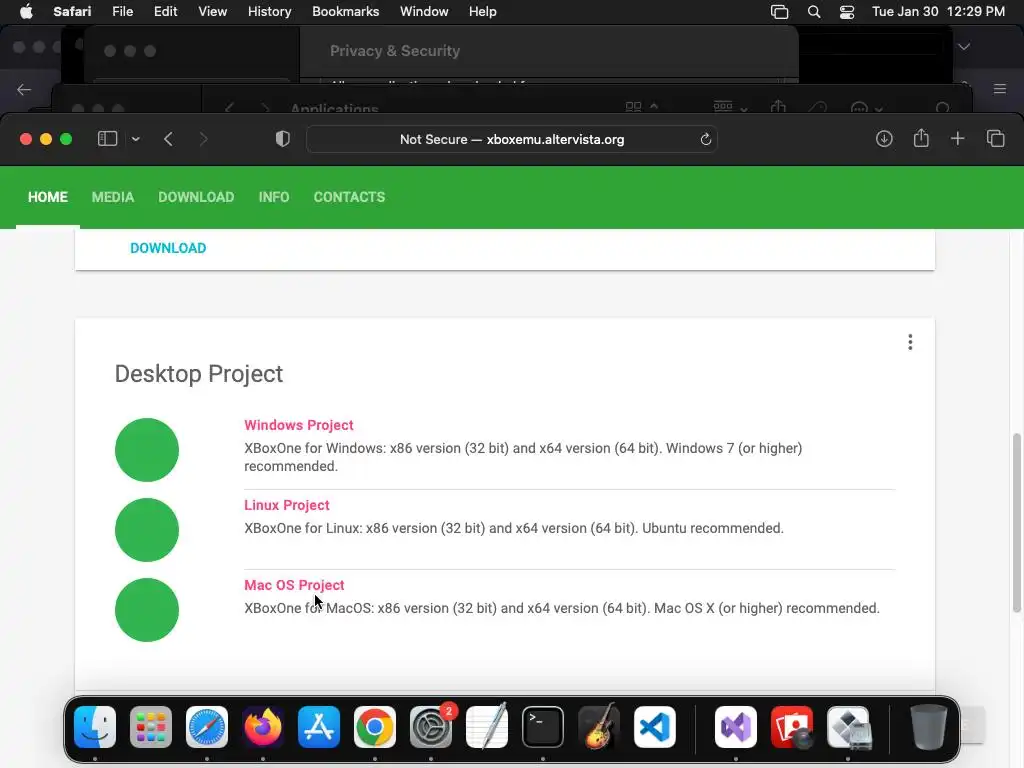The image size is (1024, 768).
Task: Open Visual Studio (purple) from the Dock
Action: [x=736, y=727]
